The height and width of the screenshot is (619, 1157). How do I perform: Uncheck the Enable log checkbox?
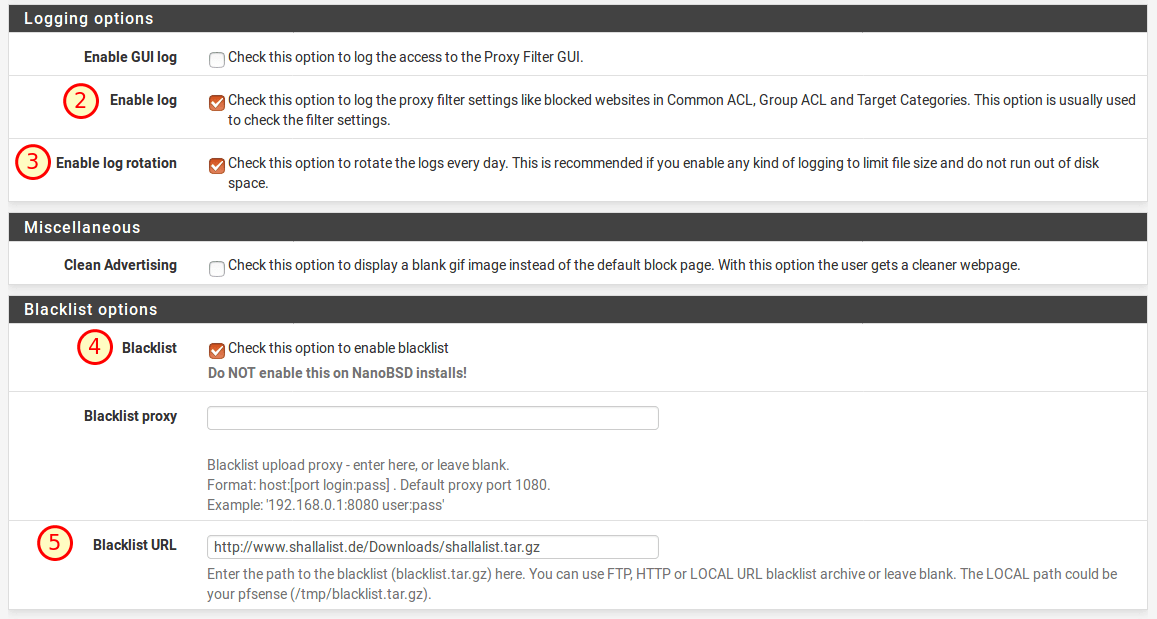click(x=217, y=102)
